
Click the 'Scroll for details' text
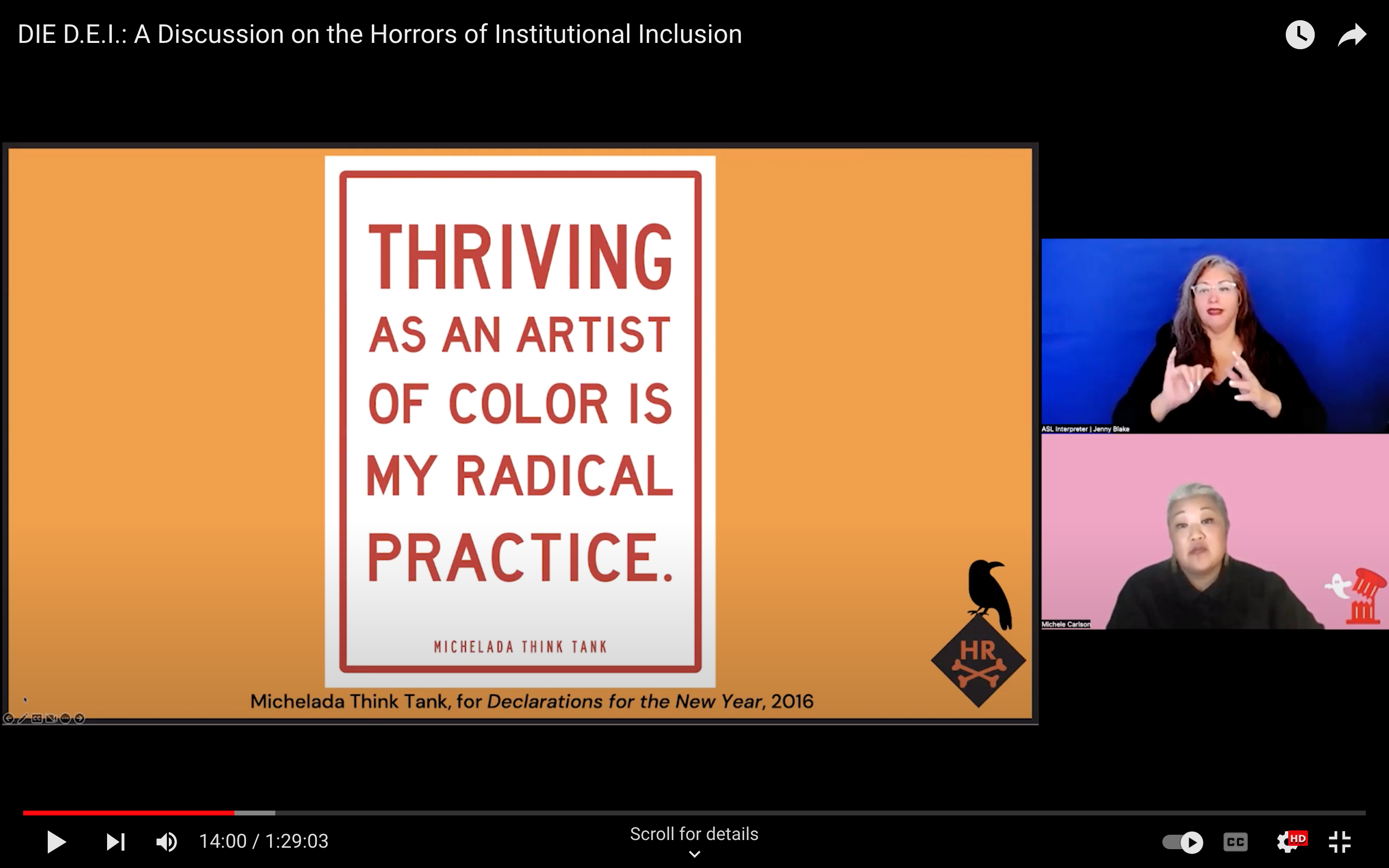click(694, 834)
